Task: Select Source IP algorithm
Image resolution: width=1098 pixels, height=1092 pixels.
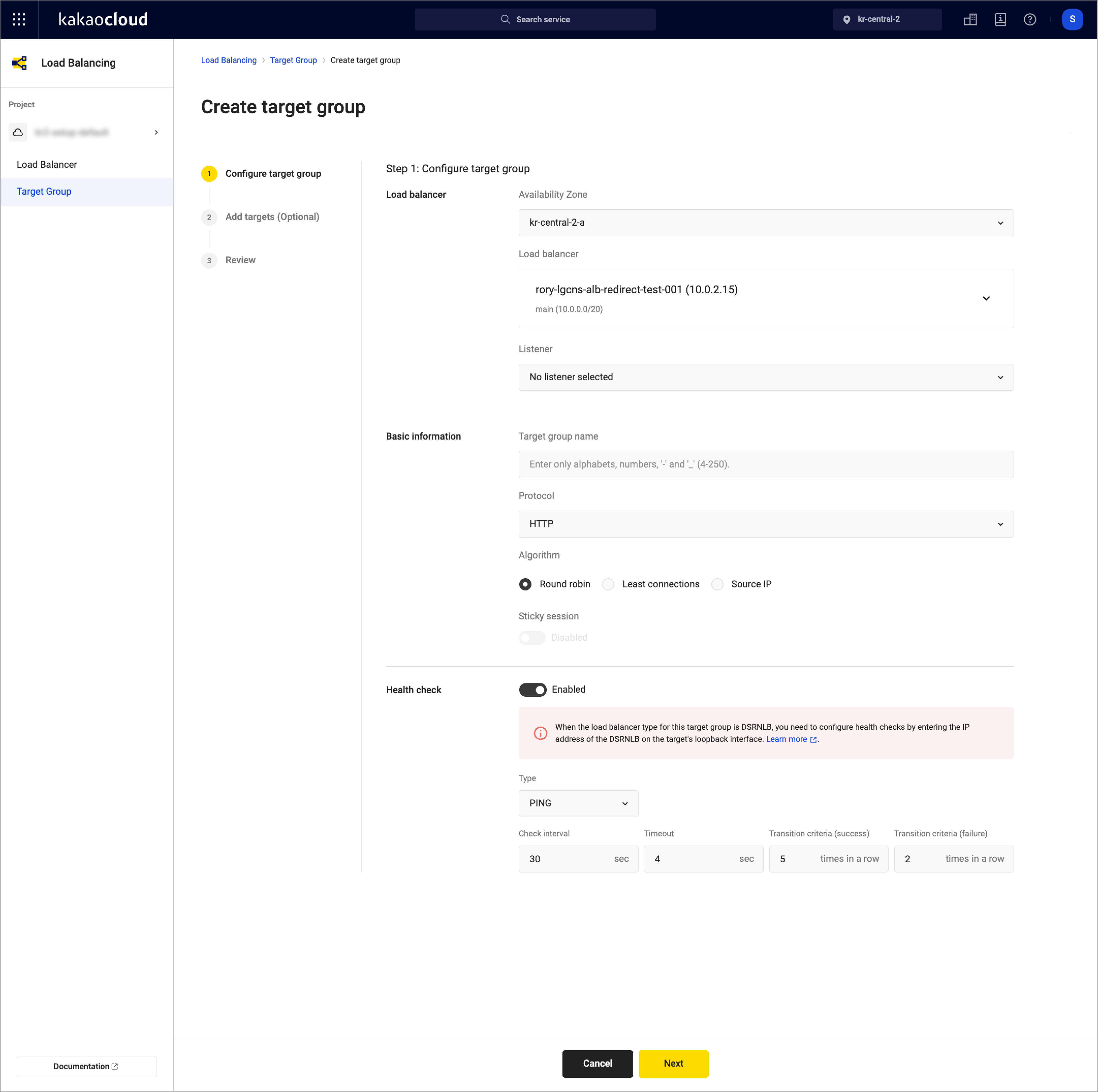Action: click(x=717, y=584)
